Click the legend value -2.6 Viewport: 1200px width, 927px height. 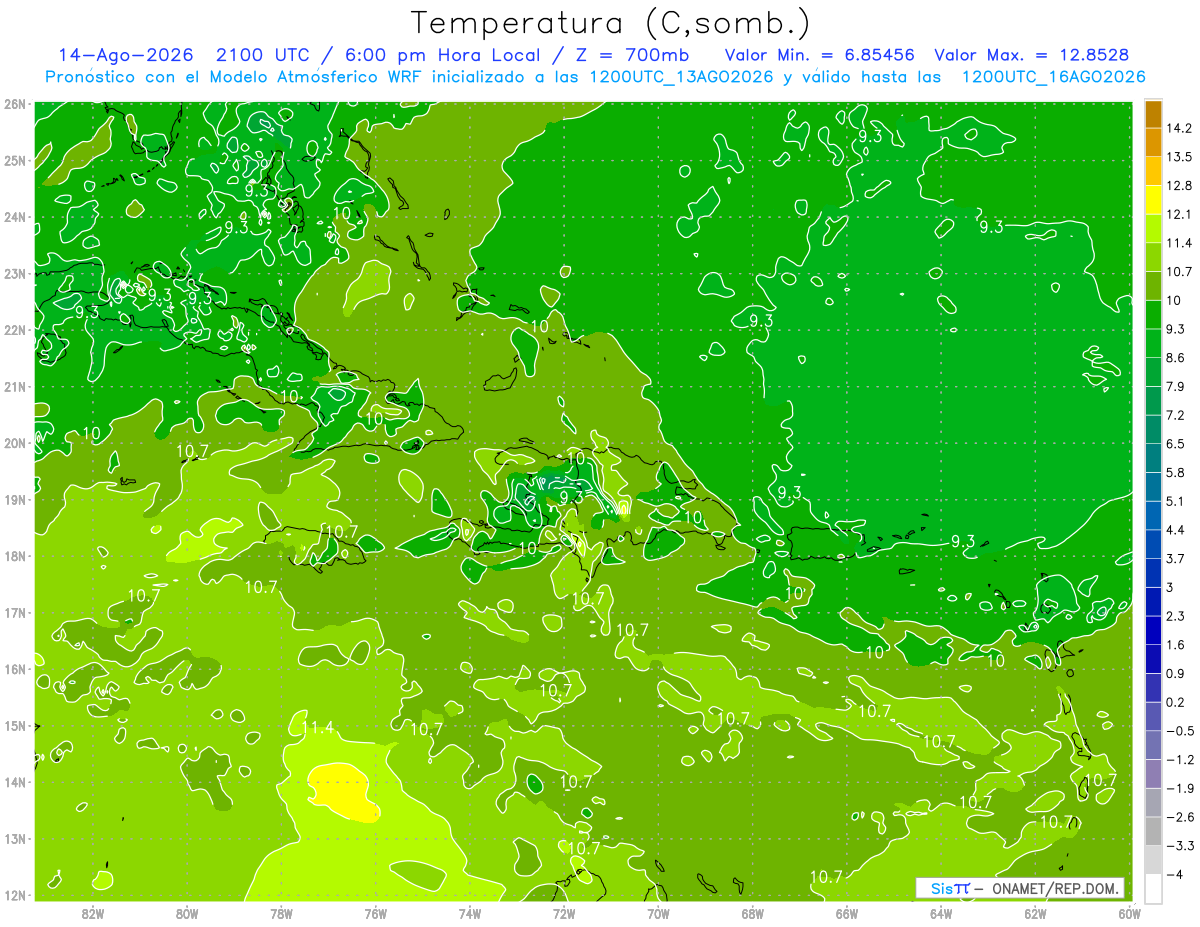coord(1179,817)
